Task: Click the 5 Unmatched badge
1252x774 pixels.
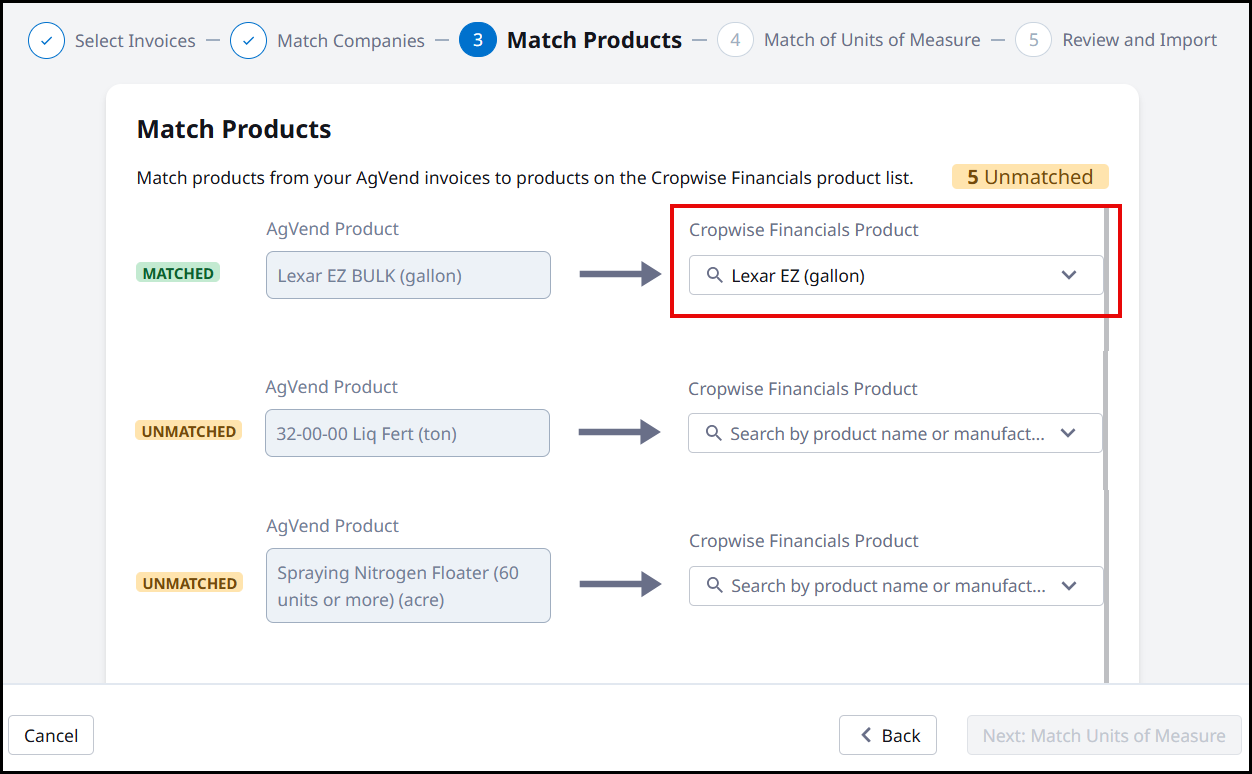Action: (x=1030, y=177)
